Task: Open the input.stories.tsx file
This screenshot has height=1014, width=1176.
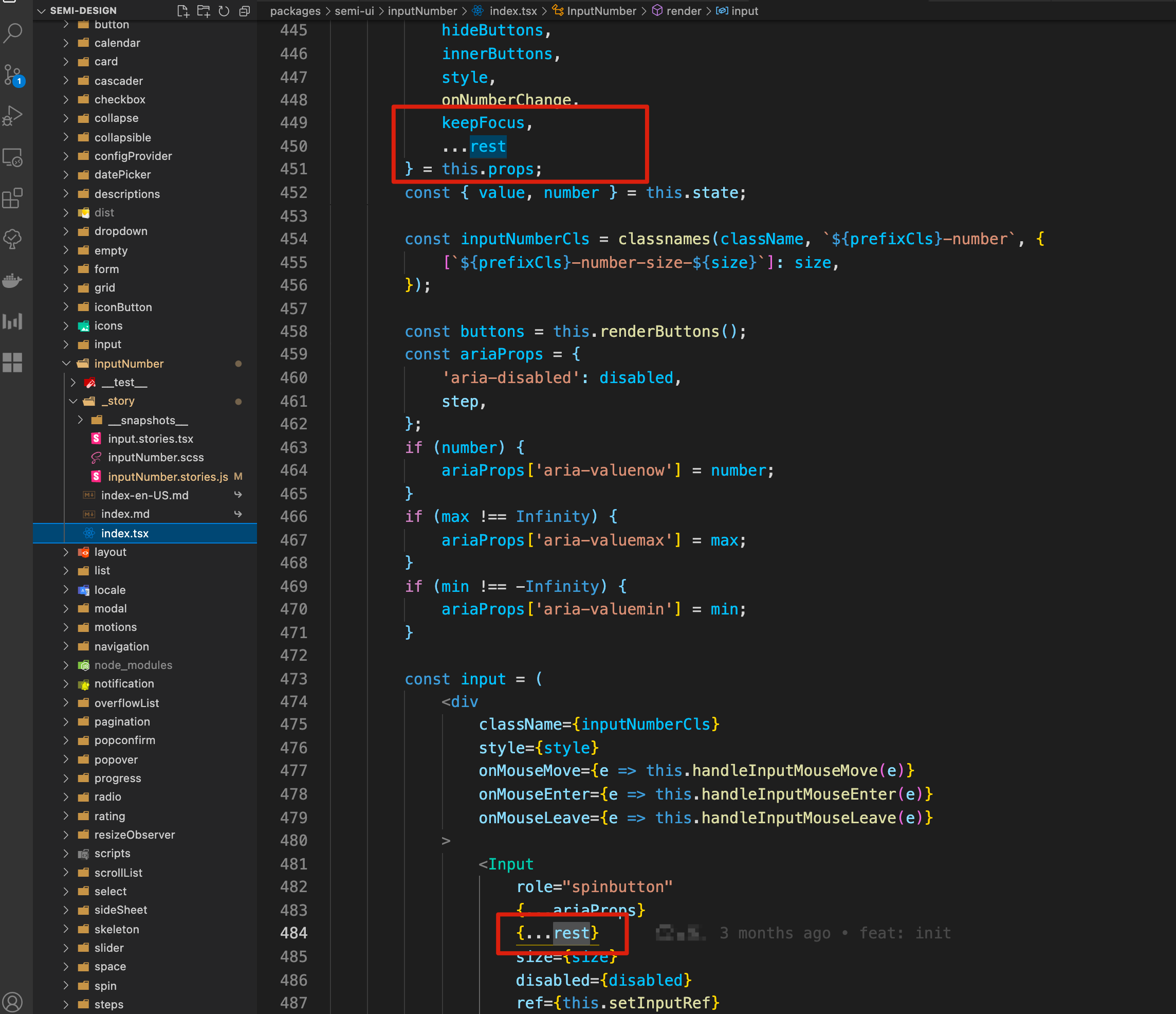Action: [x=151, y=438]
